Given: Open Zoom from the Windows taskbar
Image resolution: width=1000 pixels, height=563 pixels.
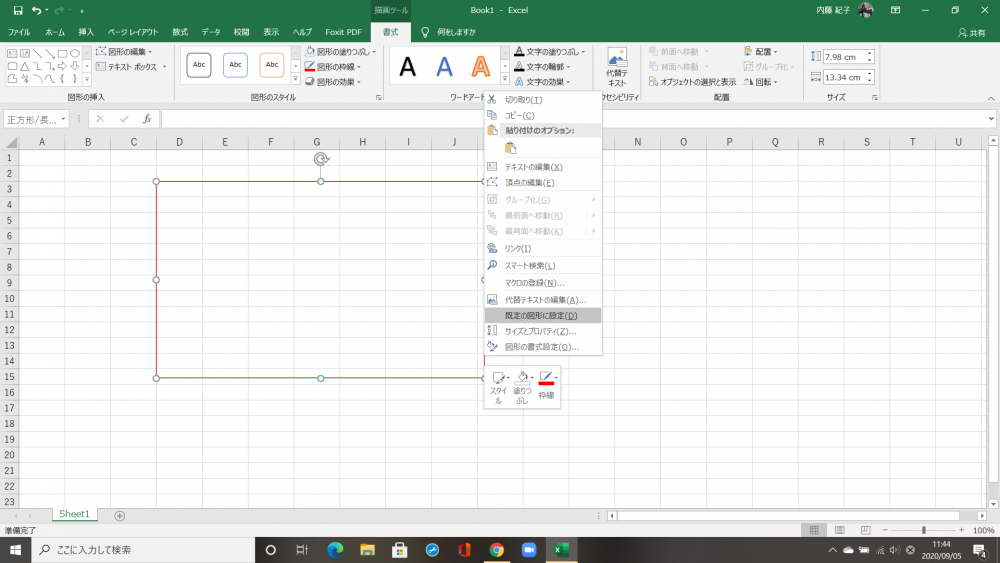Looking at the screenshot, I should pos(529,550).
